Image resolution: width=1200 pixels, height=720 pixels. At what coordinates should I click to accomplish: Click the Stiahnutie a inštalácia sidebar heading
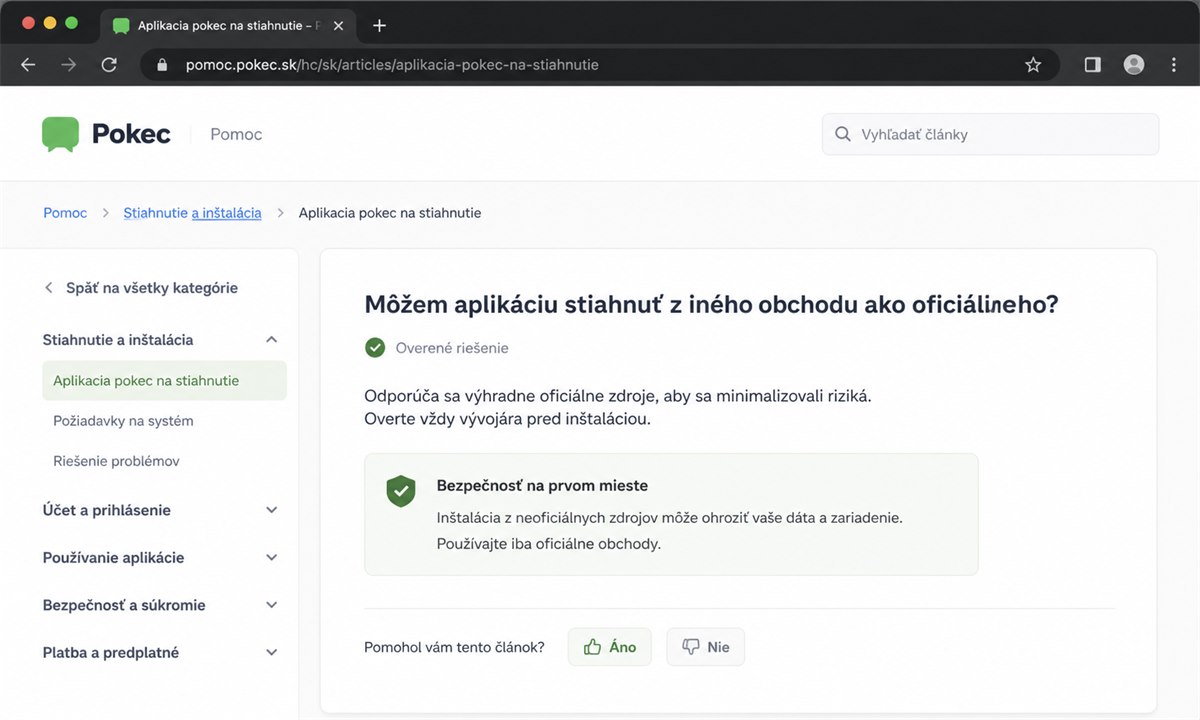tap(118, 340)
